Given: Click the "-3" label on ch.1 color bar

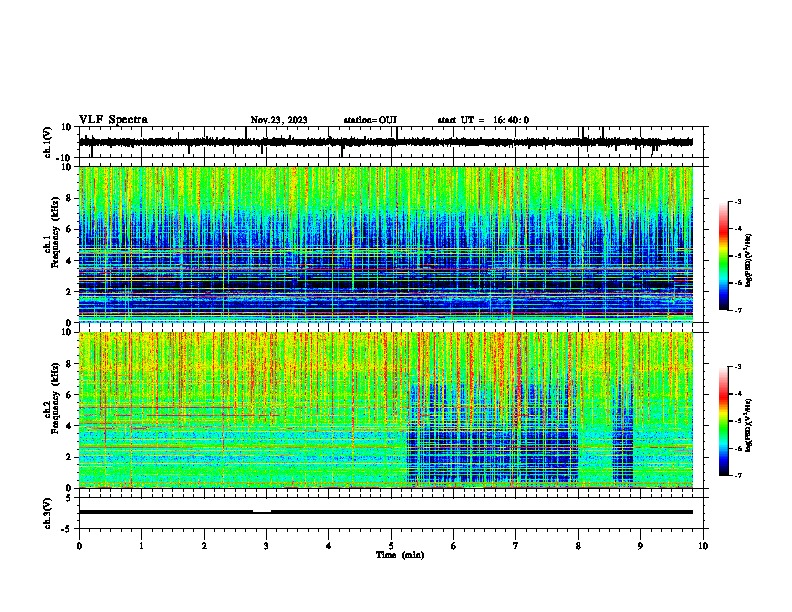Looking at the screenshot, I should pyautogui.click(x=738, y=201).
